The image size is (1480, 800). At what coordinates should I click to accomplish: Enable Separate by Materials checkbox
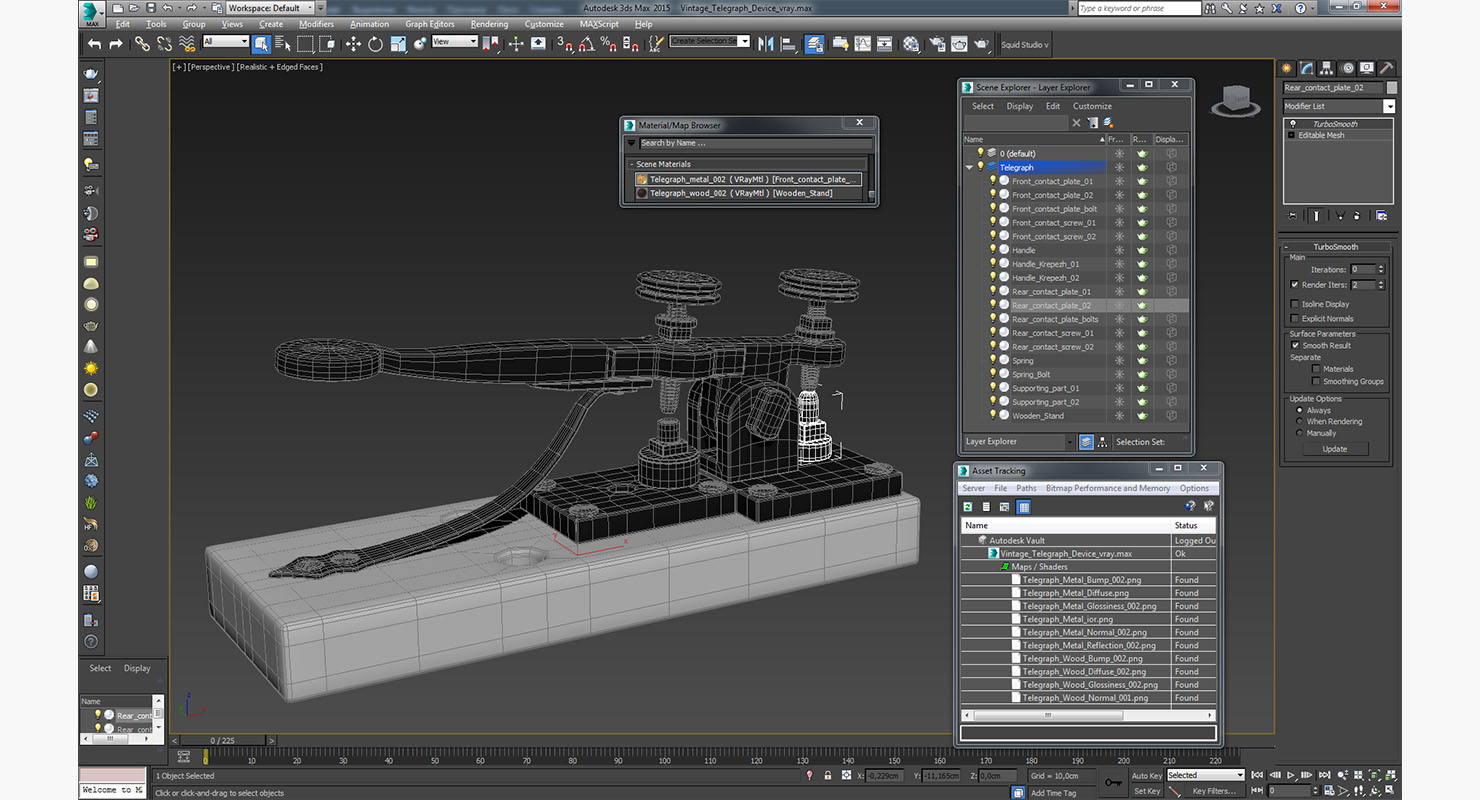[1316, 369]
